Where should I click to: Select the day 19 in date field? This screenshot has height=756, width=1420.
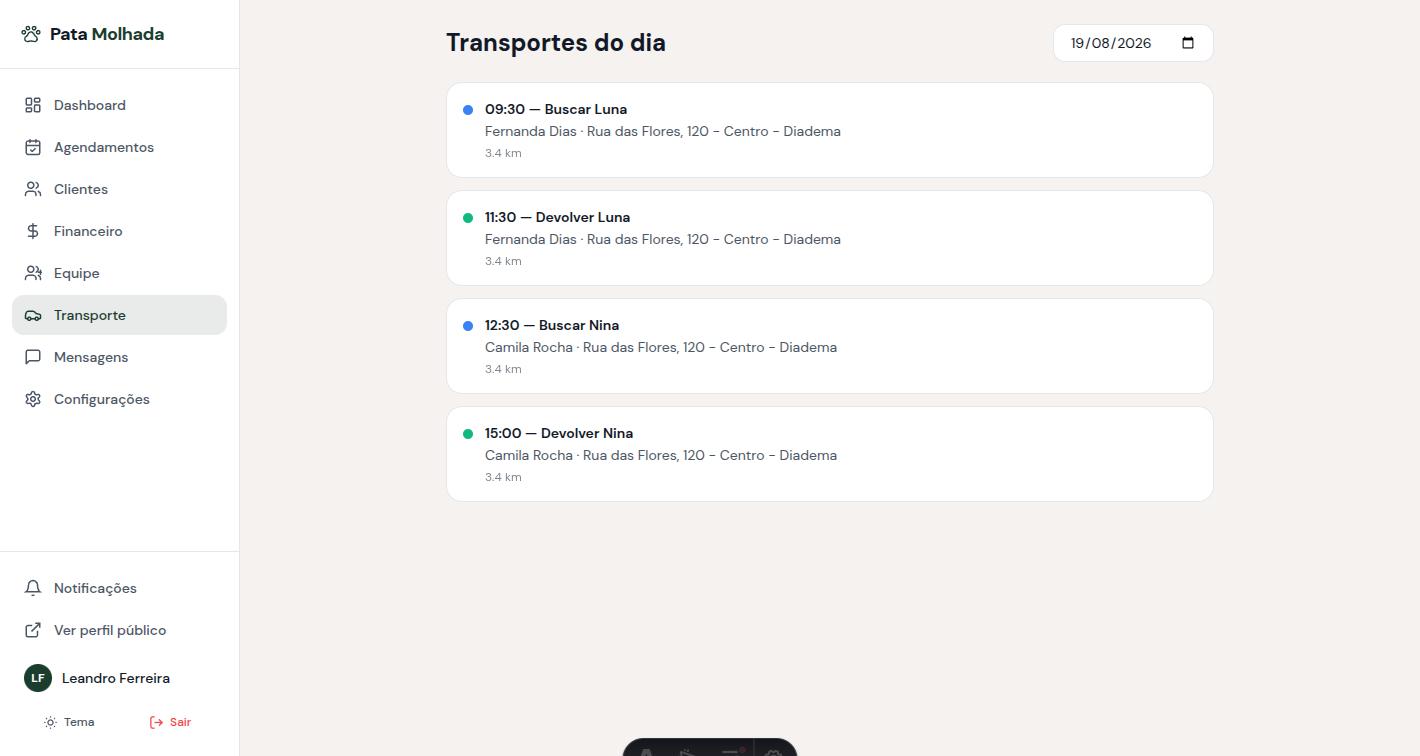point(1078,43)
